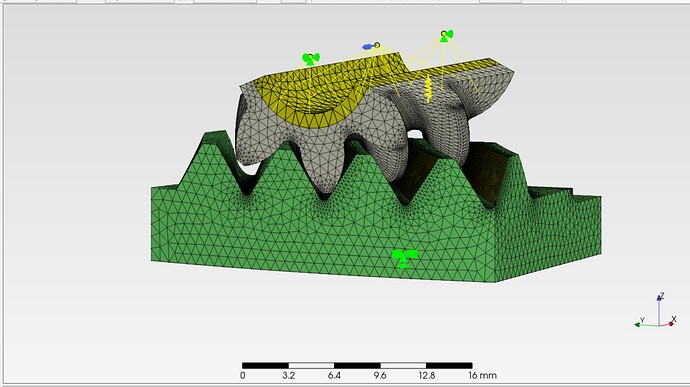Select the green fixed-support symbol on the rack base

[405, 258]
